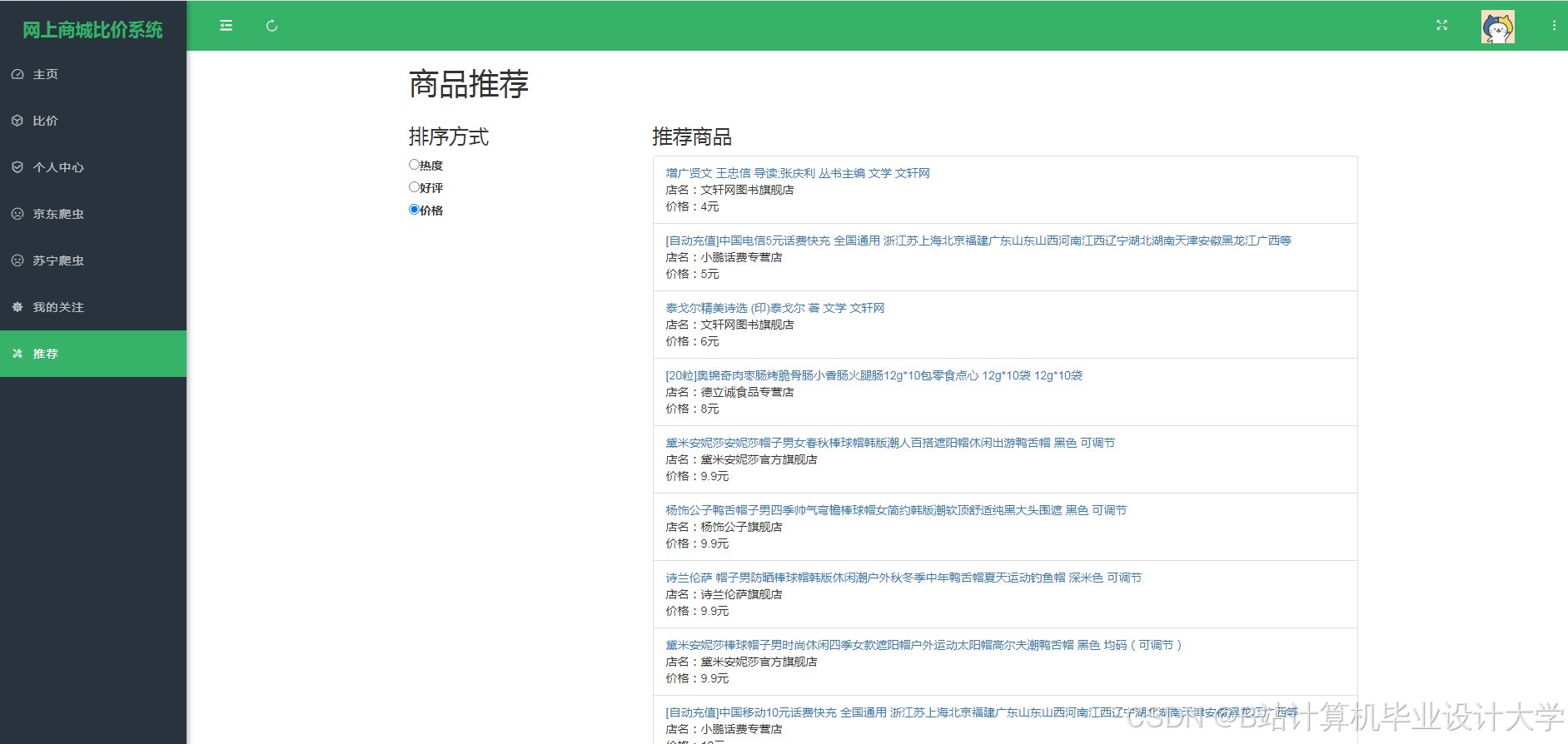Open 黛米安妮莎棒球帽子男时尚休闲 product link
The height and width of the screenshot is (744, 1568).
924,645
